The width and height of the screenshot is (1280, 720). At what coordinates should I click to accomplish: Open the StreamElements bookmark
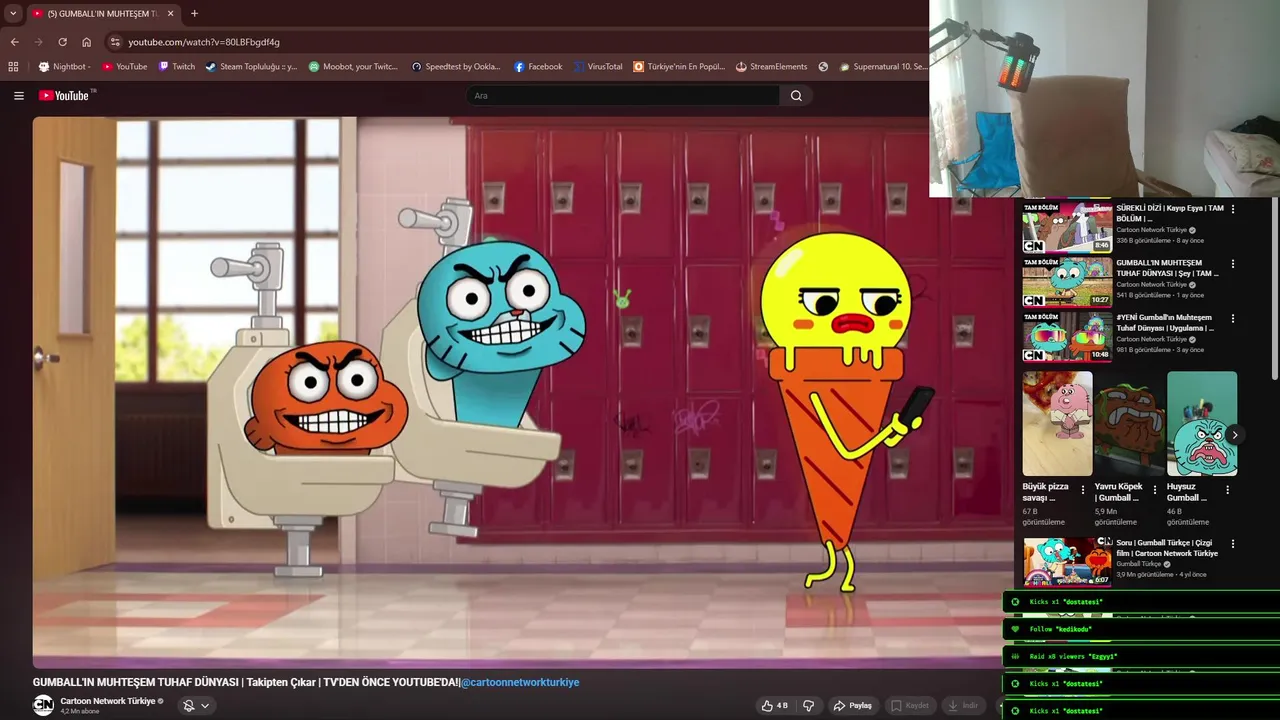pos(771,67)
